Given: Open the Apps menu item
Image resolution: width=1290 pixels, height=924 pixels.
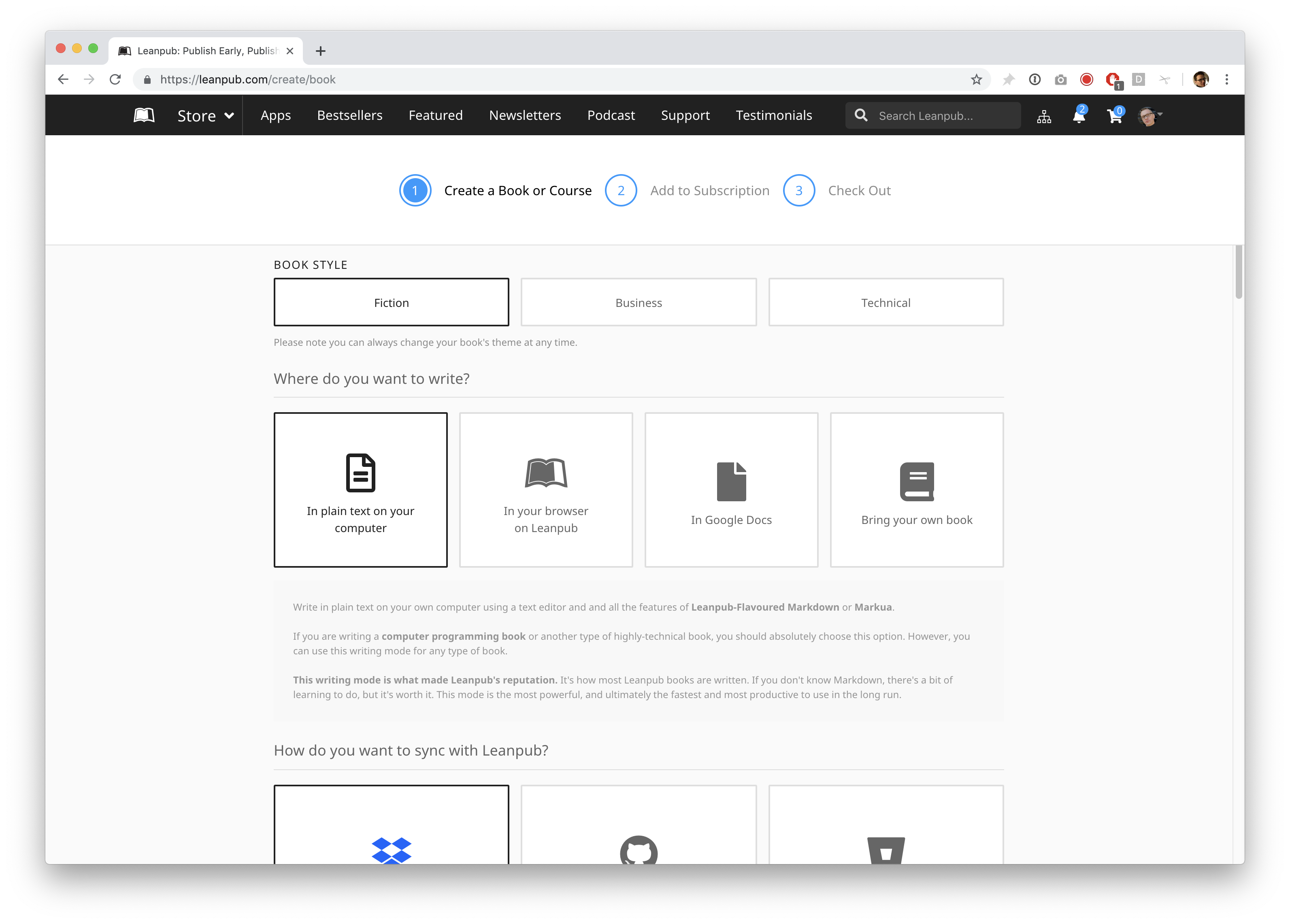Looking at the screenshot, I should (x=275, y=115).
